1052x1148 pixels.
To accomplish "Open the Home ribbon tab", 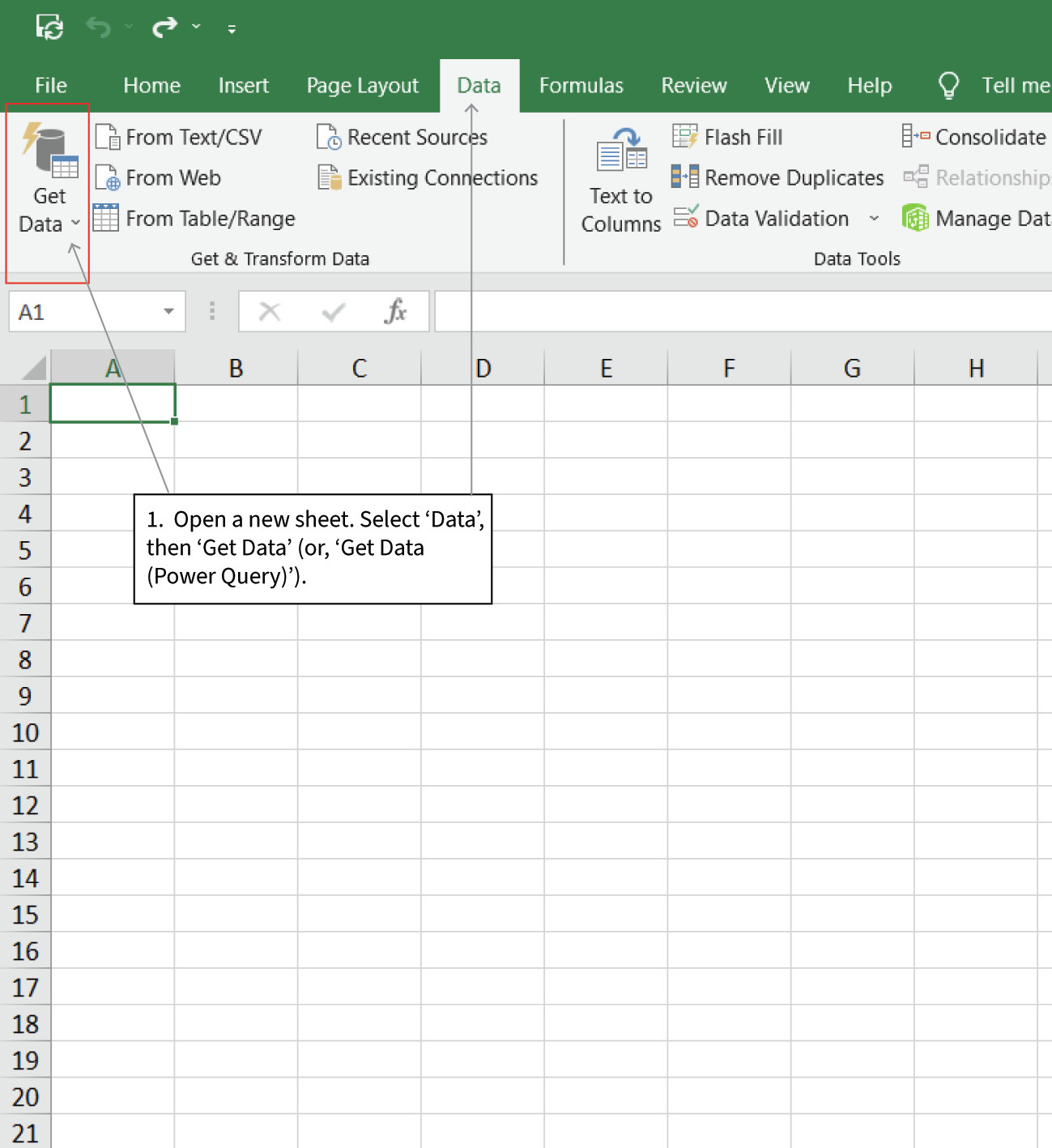I will click(x=151, y=85).
